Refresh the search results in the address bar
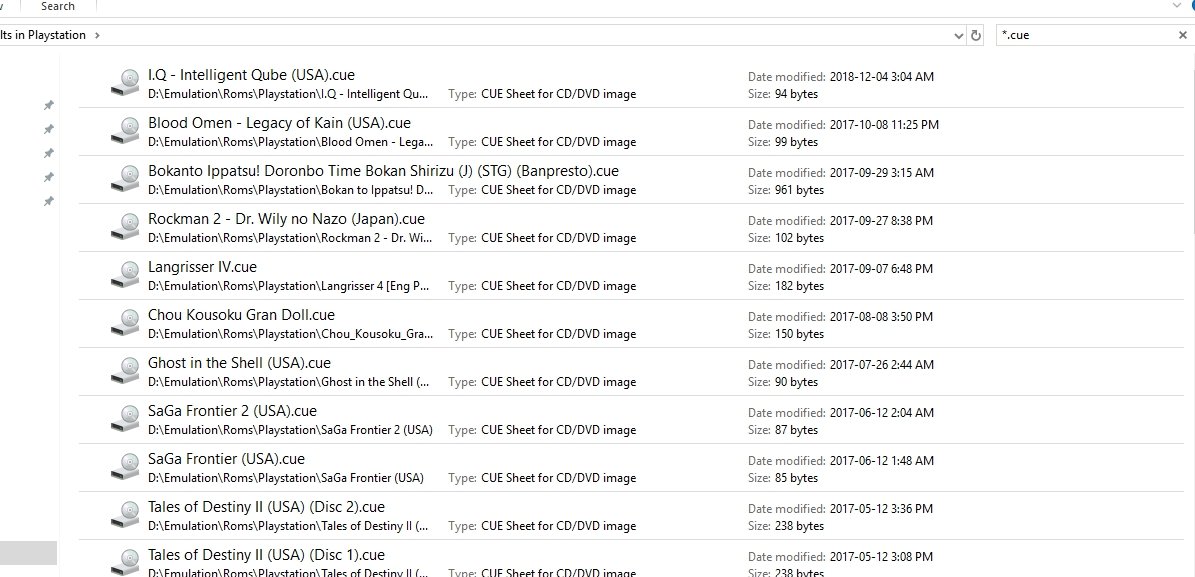Image resolution: width=1195 pixels, height=577 pixels. [976, 35]
